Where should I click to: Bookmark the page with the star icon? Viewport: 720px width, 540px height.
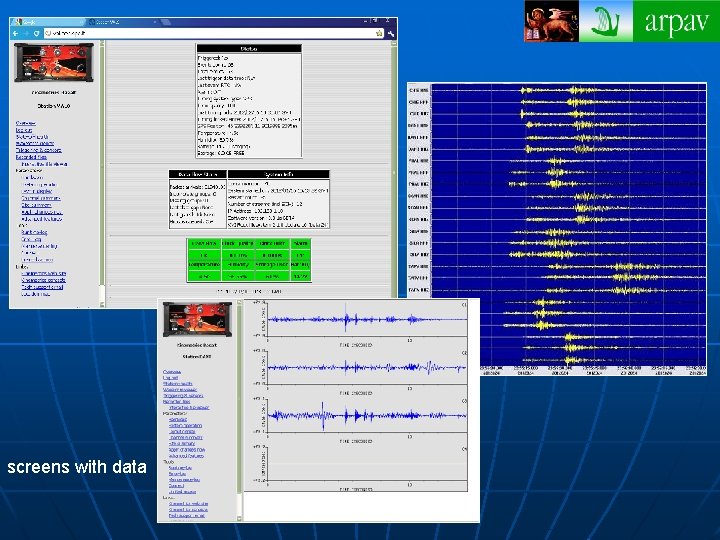(379, 33)
